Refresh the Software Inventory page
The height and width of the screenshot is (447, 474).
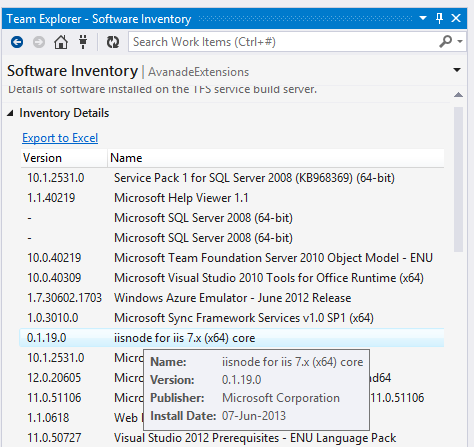tap(113, 42)
